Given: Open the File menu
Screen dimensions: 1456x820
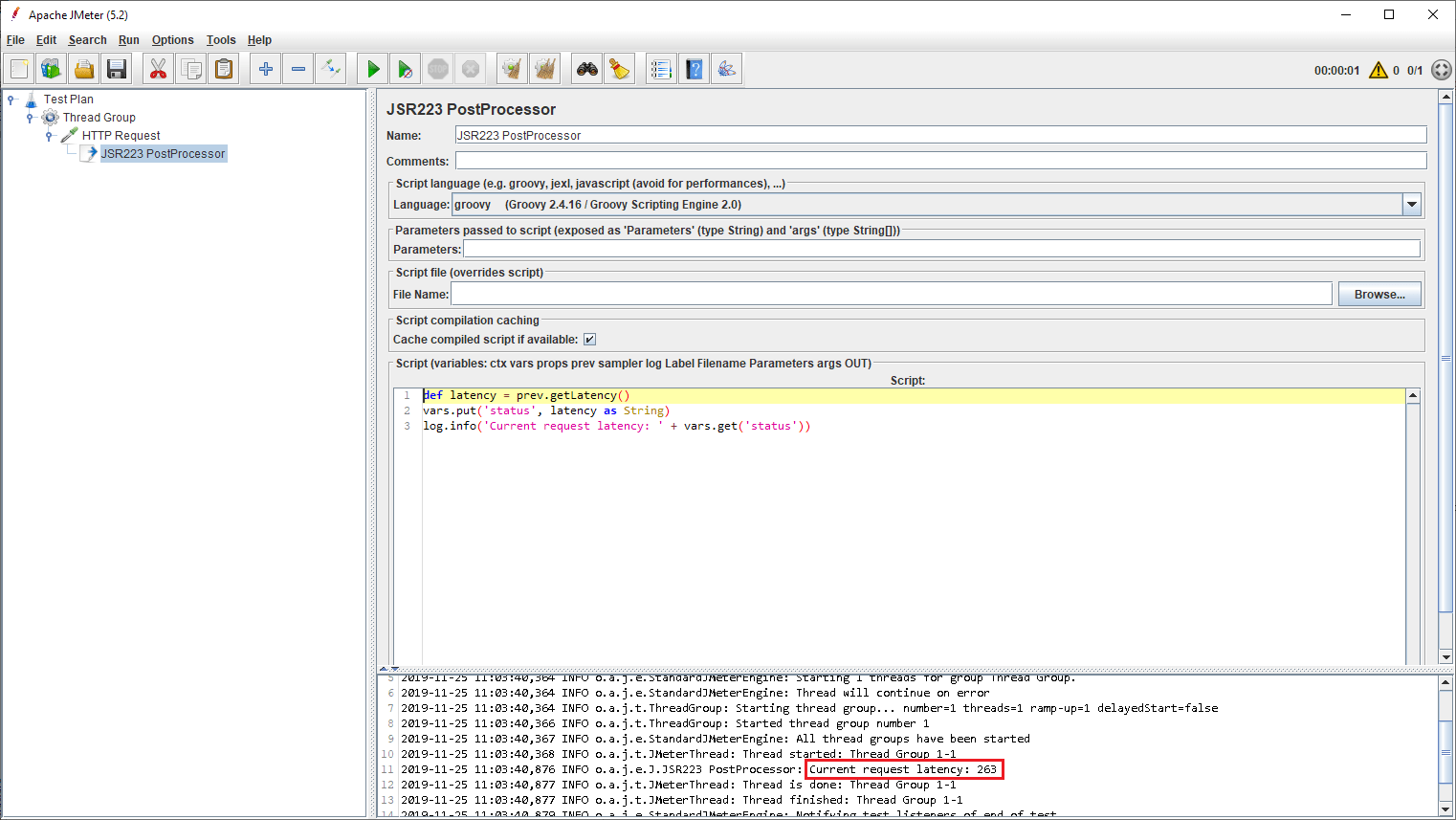Looking at the screenshot, I should [x=15, y=40].
